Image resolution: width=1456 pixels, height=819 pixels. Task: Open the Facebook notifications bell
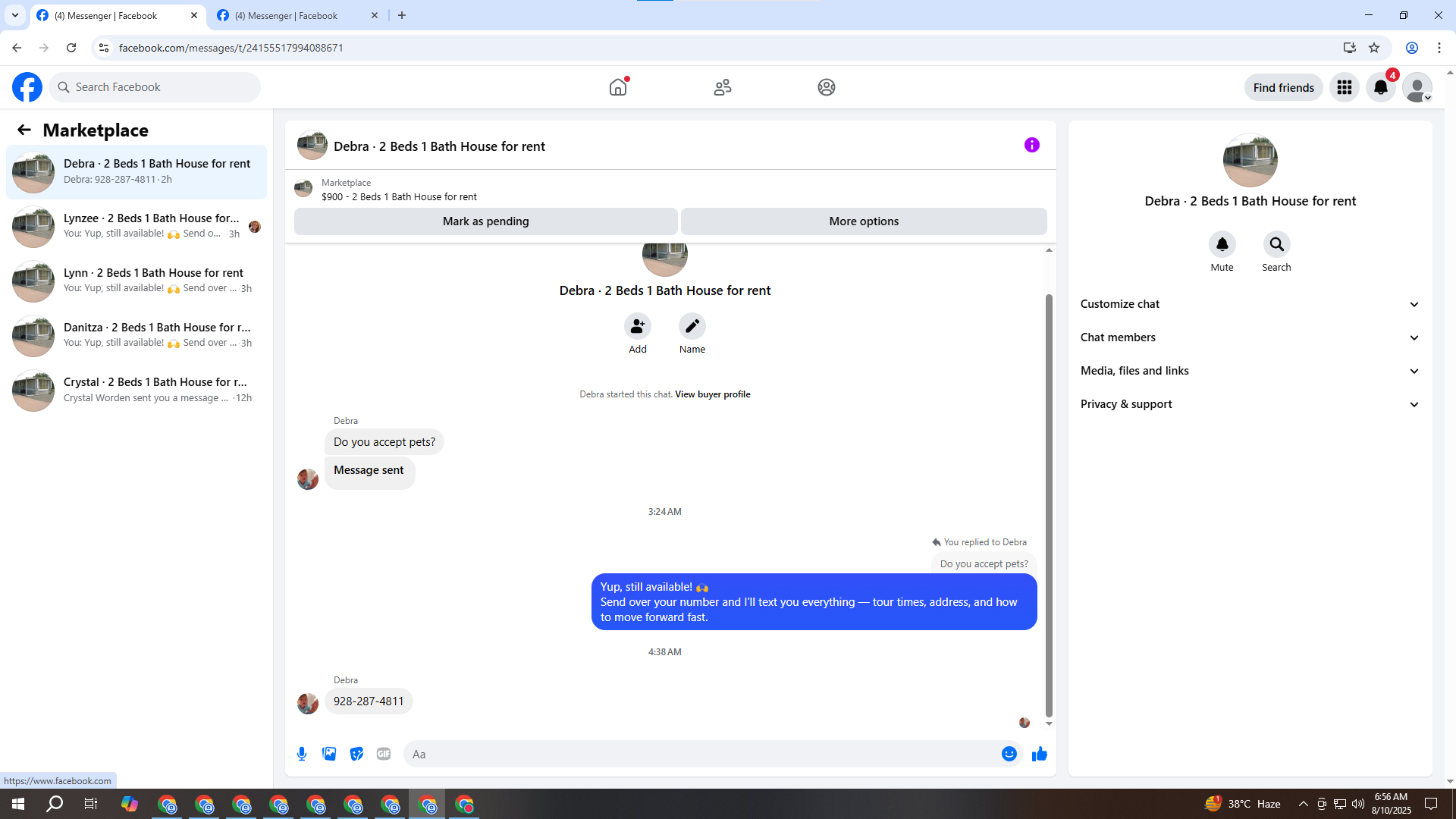click(x=1380, y=87)
